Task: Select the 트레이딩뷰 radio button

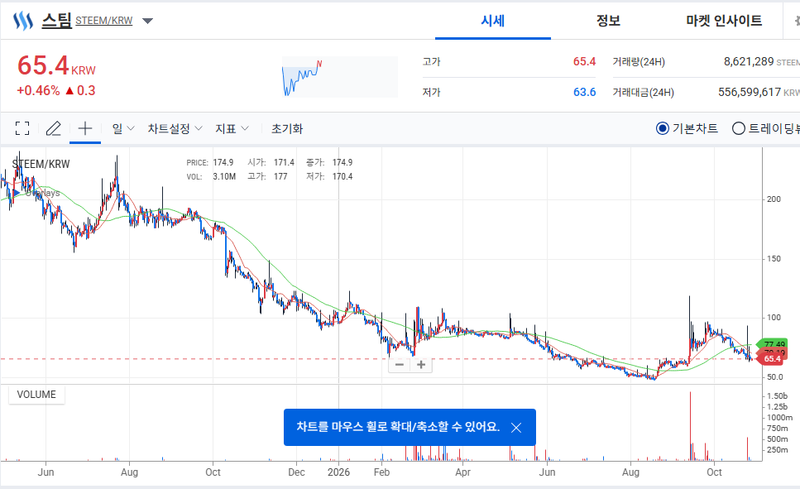Action: click(x=738, y=129)
